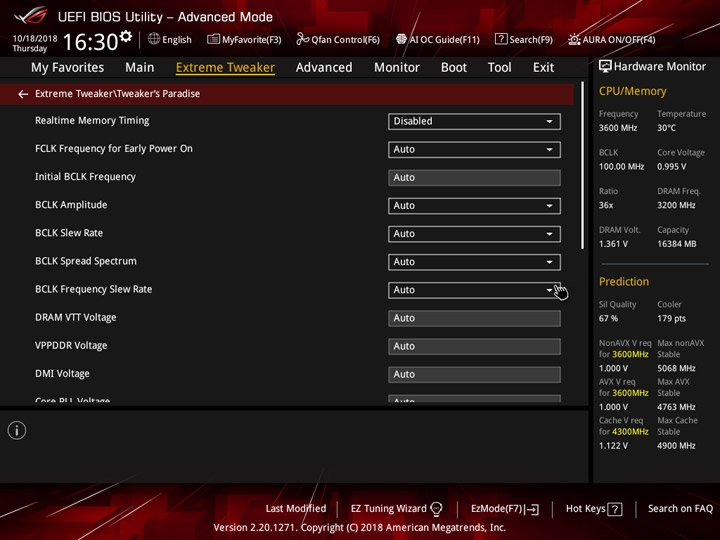720x540 pixels.
Task: Click the globe language icon
Action: click(x=154, y=39)
